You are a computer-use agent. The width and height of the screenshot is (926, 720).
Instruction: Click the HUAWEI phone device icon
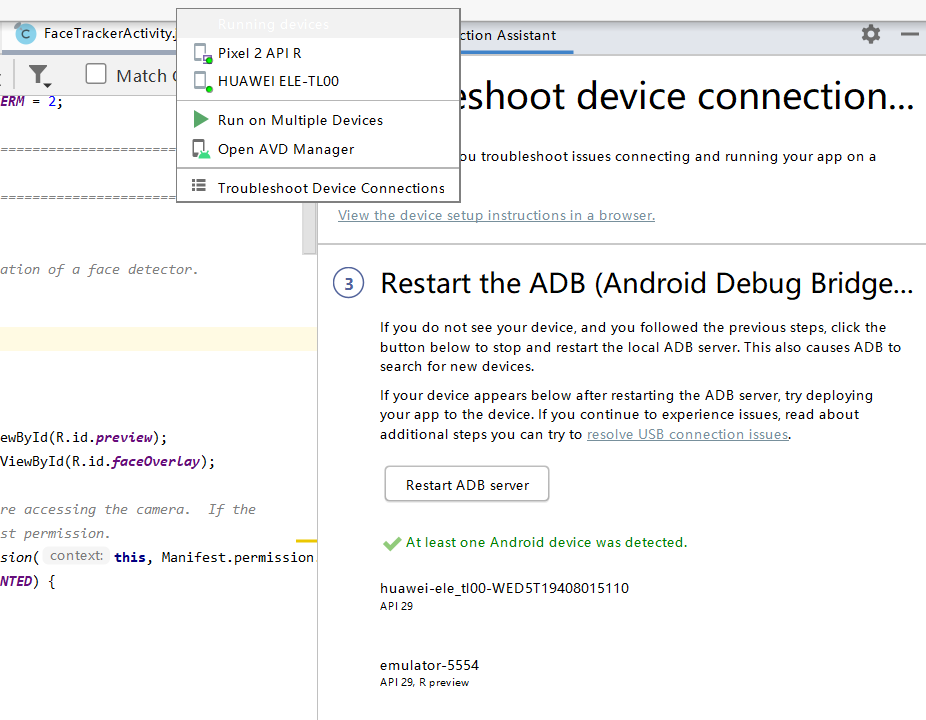(x=203, y=82)
